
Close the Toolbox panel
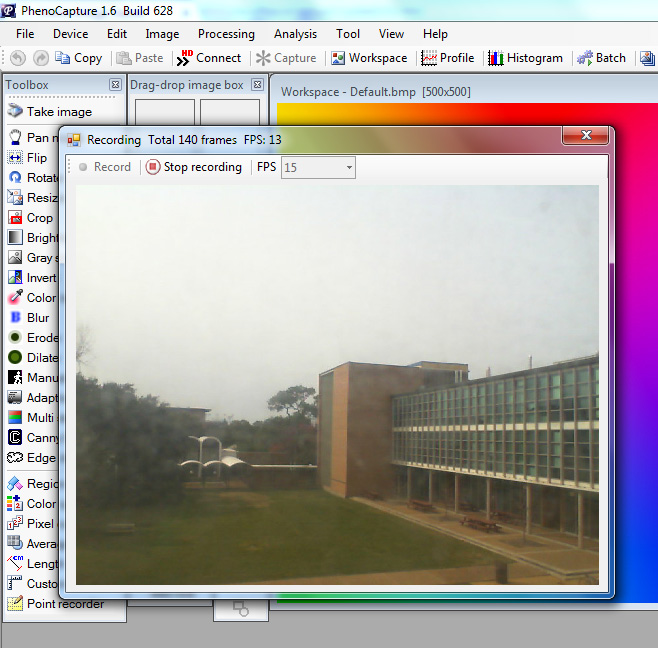pyautogui.click(x=115, y=85)
